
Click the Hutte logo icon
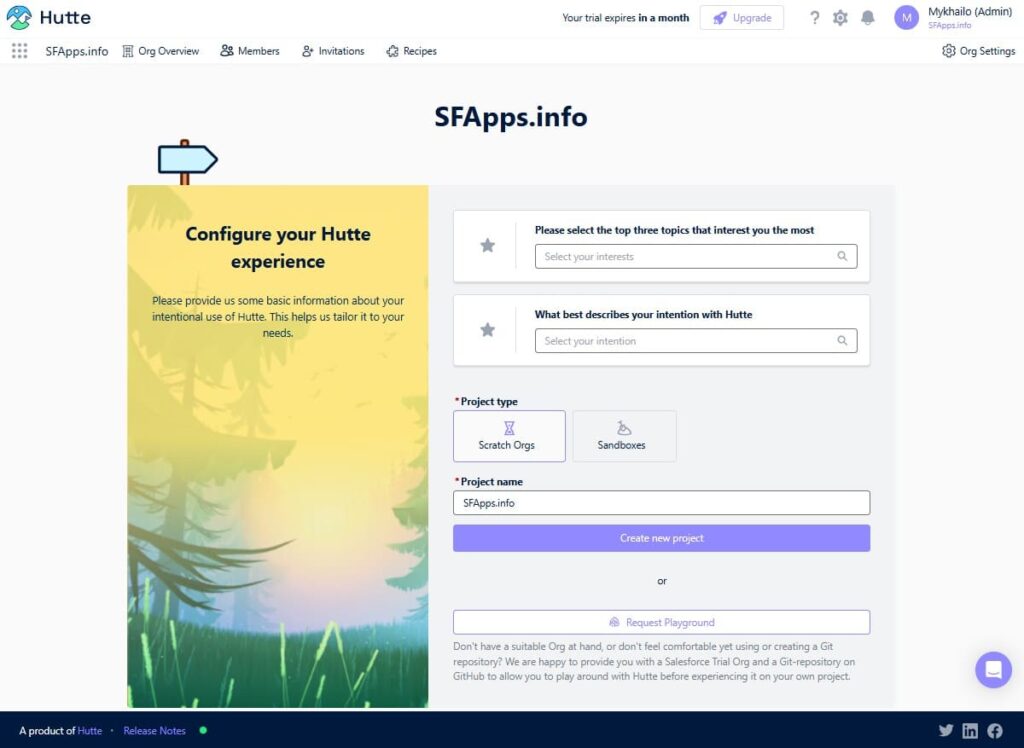19,18
